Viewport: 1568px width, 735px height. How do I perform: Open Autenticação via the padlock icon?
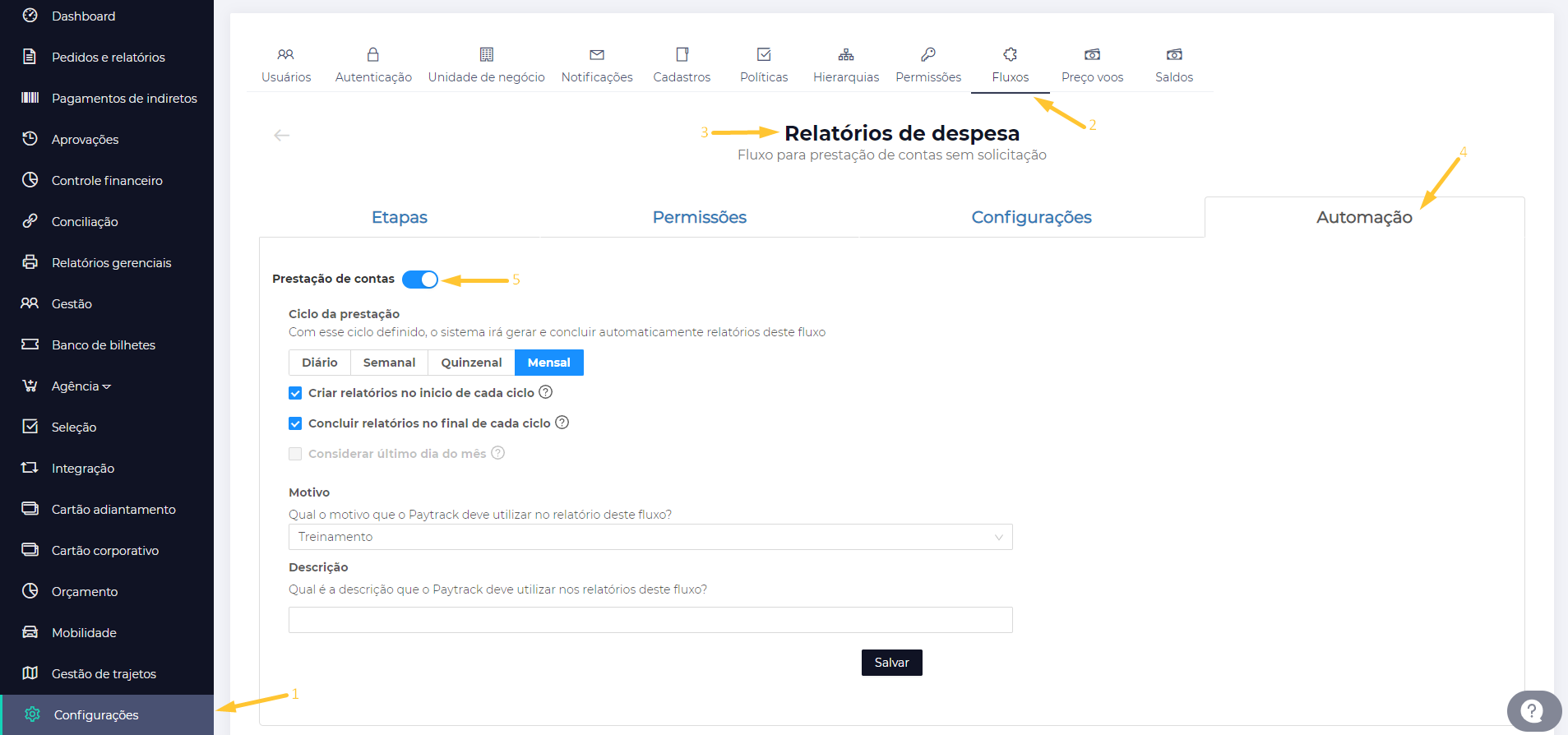(373, 55)
